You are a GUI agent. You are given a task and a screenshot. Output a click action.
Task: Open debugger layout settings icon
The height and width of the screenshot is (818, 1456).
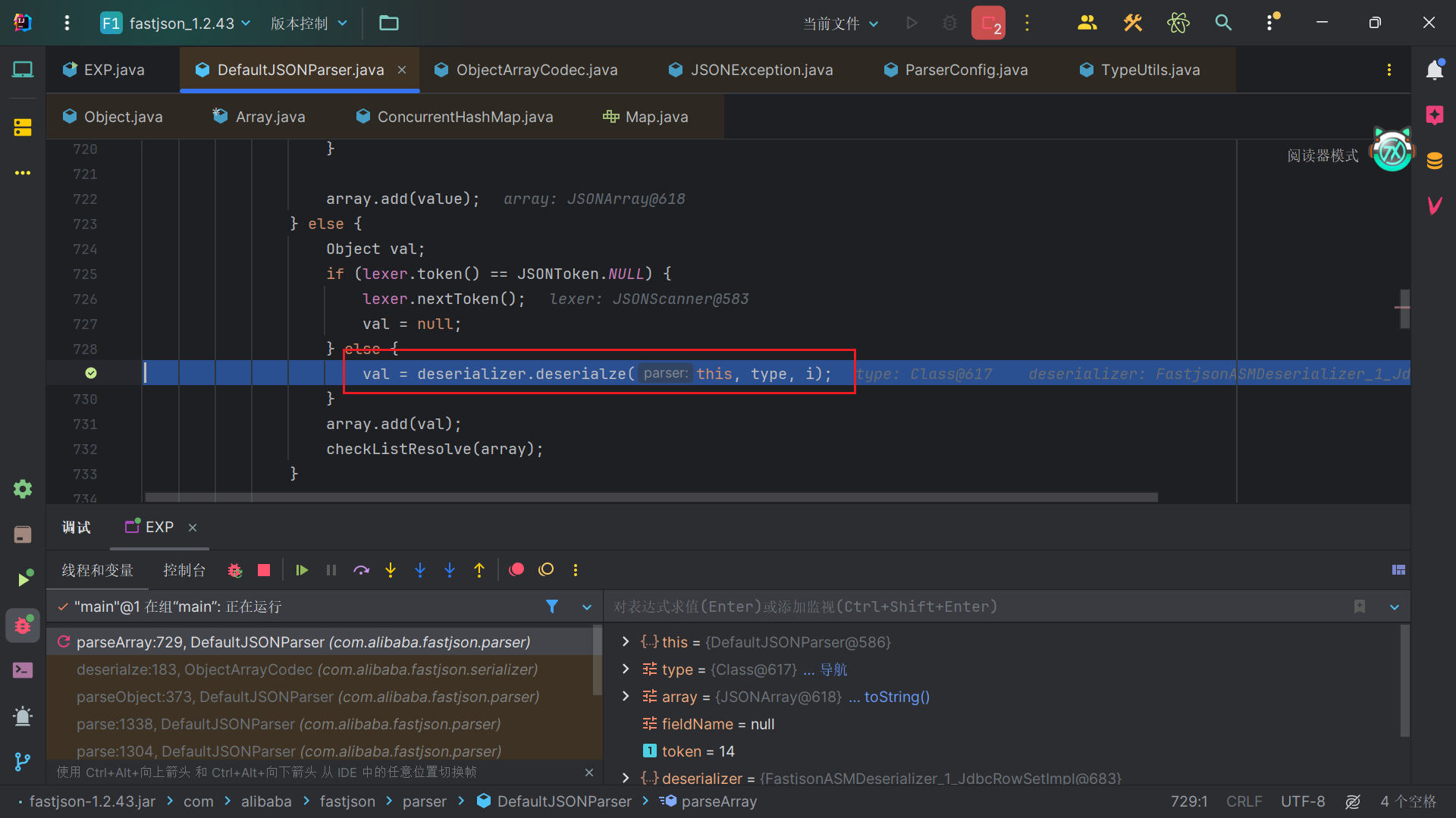pyautogui.click(x=1399, y=570)
